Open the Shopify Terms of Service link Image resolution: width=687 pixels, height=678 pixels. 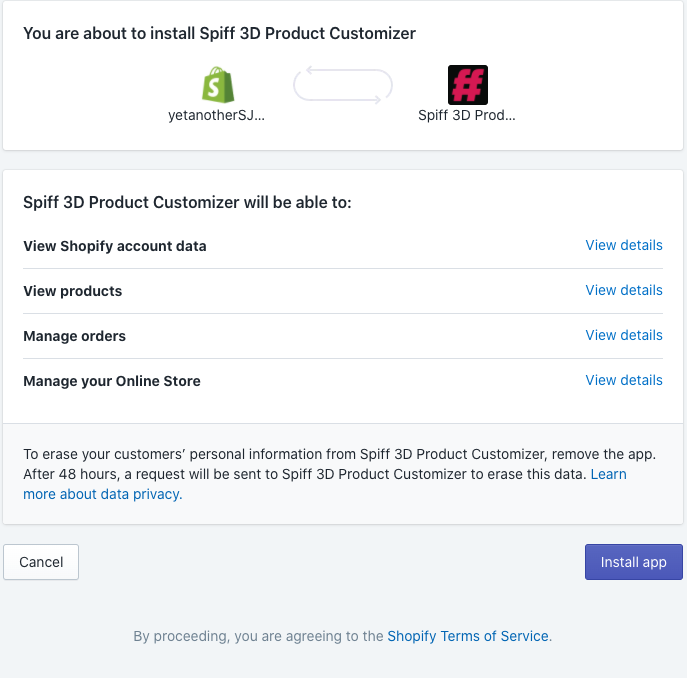coord(467,636)
